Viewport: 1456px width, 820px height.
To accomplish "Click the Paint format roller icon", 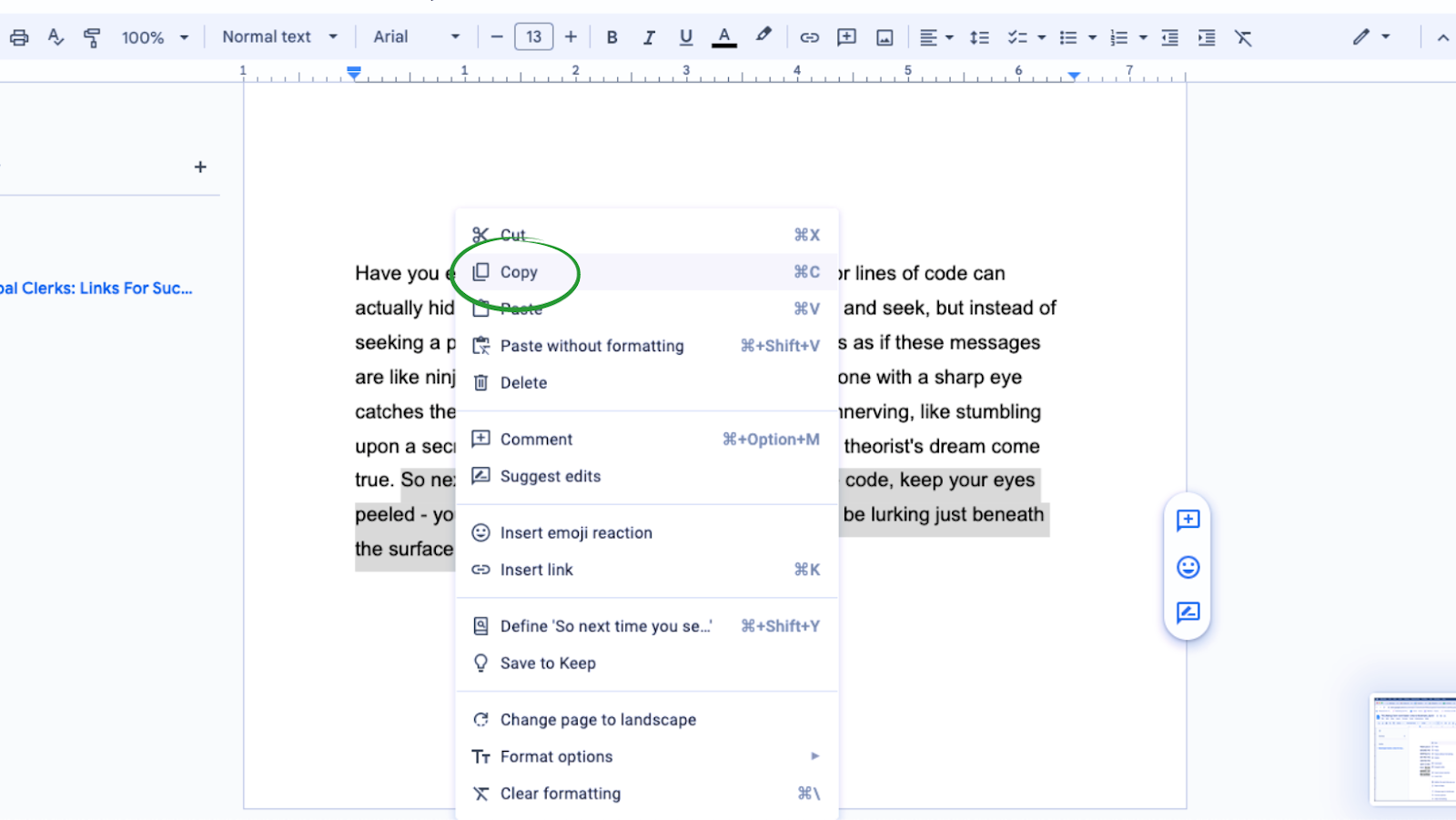I will tap(92, 37).
